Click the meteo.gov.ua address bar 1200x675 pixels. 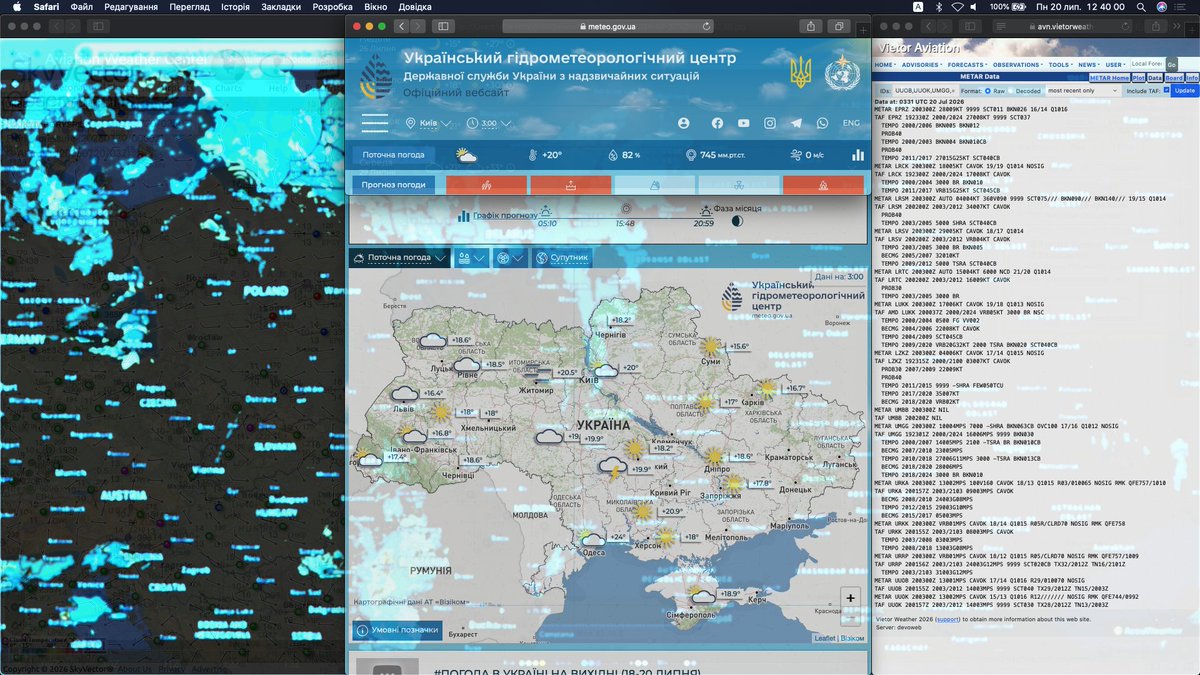click(608, 26)
